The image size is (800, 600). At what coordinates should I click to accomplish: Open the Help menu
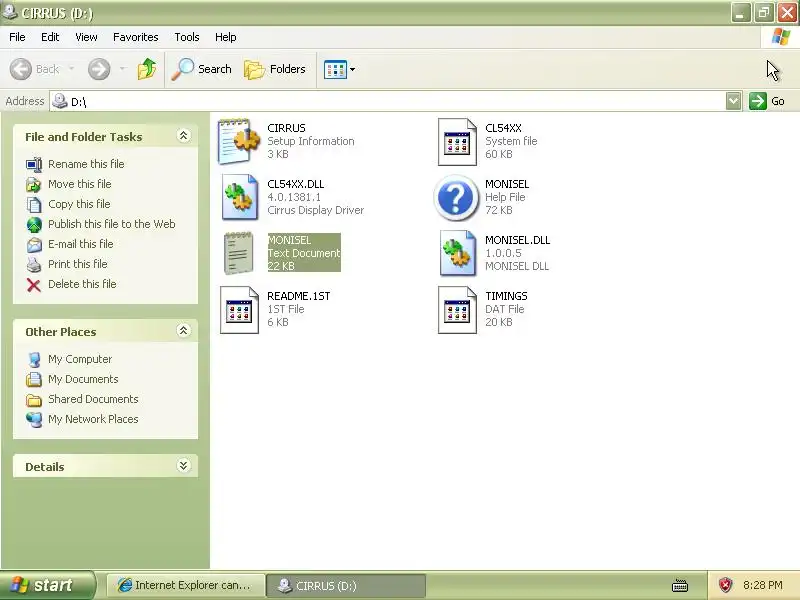226,37
